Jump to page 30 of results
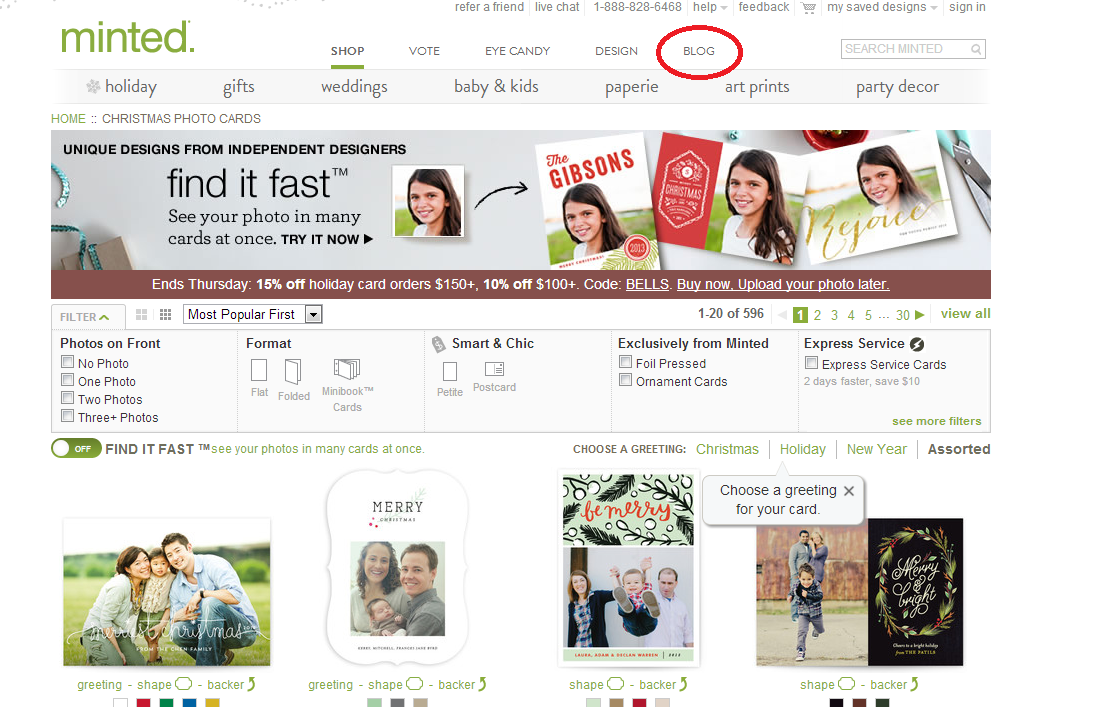The height and width of the screenshot is (707, 1111). (902, 315)
